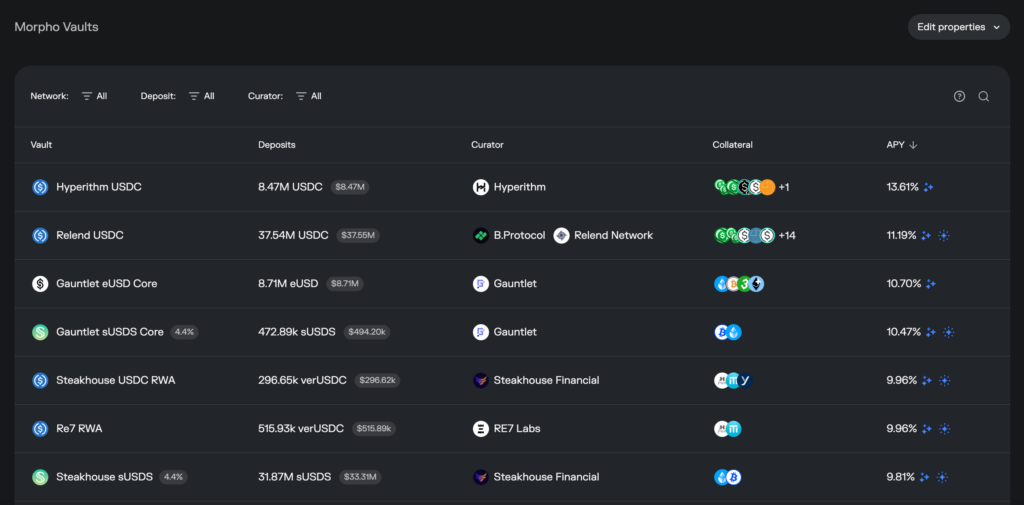The width and height of the screenshot is (1024, 505).
Task: Open the Steakhouse sUSDS vault
Action: click(104, 477)
